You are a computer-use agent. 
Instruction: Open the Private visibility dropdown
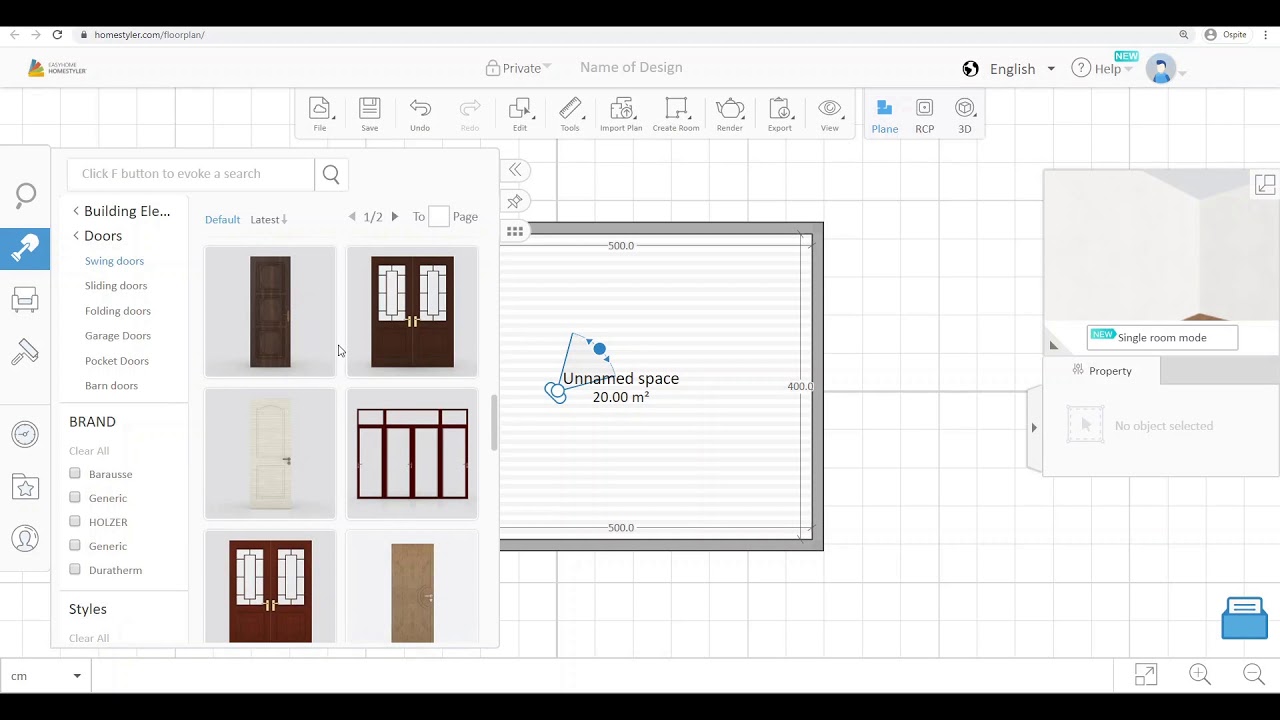pyautogui.click(x=518, y=68)
